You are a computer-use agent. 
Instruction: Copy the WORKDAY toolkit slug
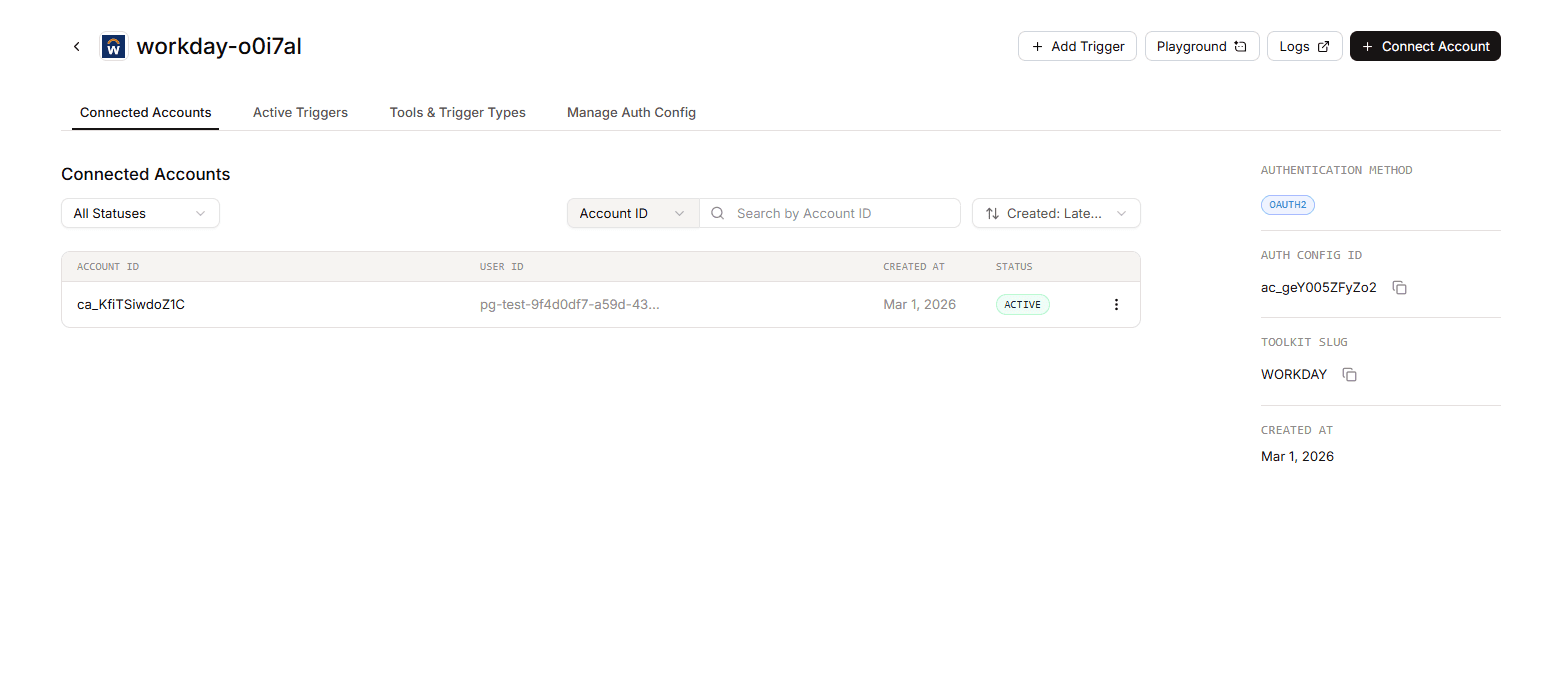click(x=1350, y=375)
